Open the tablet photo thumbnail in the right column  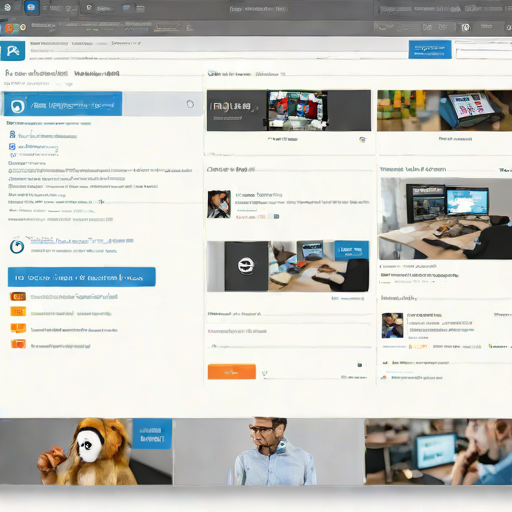[x=444, y=110]
